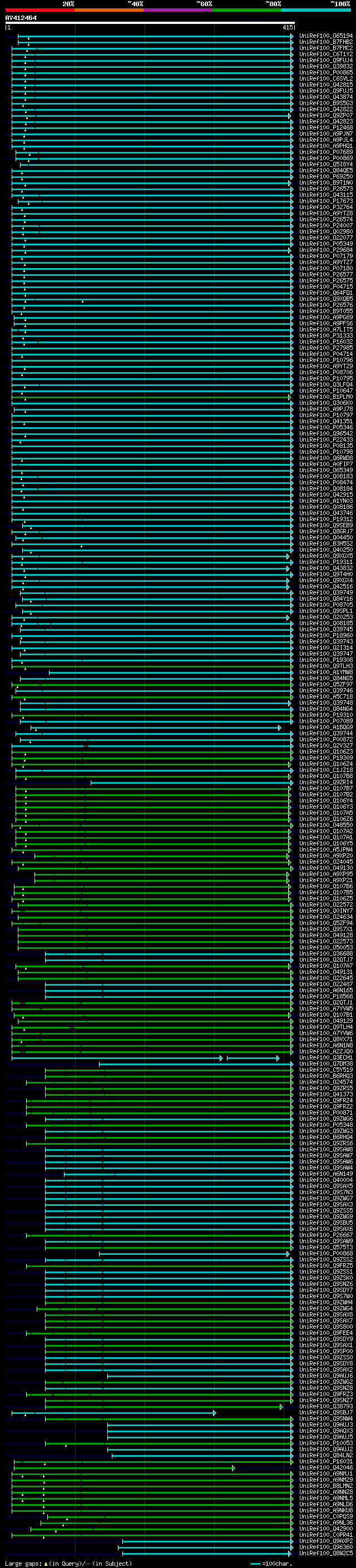Click the AV412464 query name
356x1568 pixels.
pyautogui.click(x=21, y=18)
